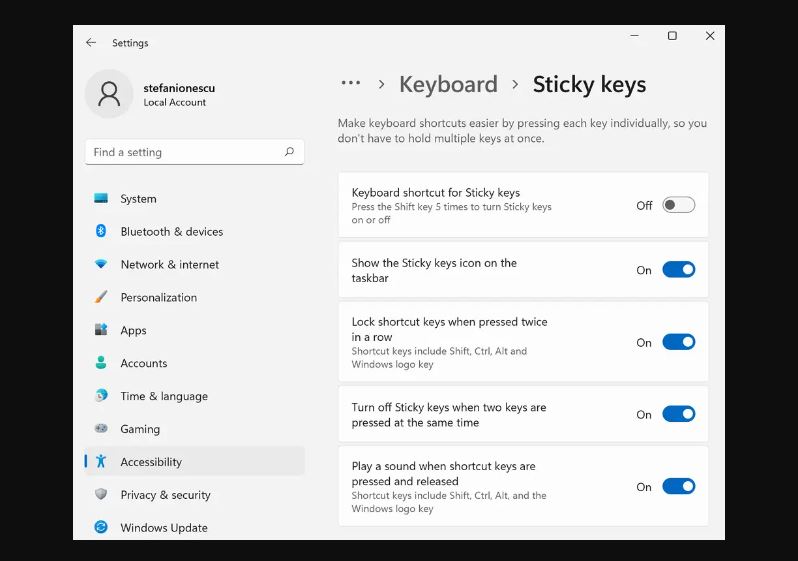Click the Network wifi icon
This screenshot has width=798, height=561.
click(101, 264)
